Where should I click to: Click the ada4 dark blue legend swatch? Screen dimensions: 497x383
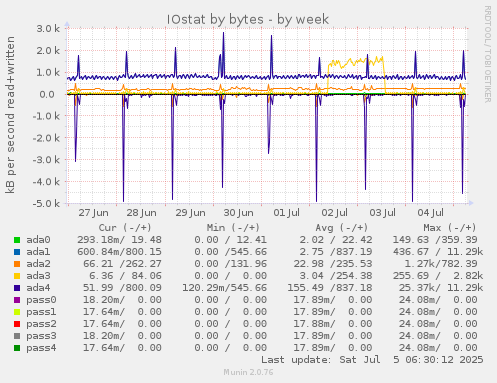(17, 288)
